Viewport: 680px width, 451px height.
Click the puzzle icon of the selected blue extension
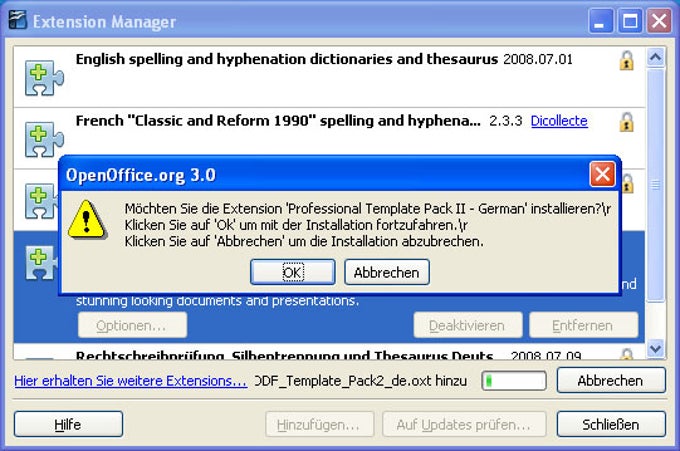(42, 263)
